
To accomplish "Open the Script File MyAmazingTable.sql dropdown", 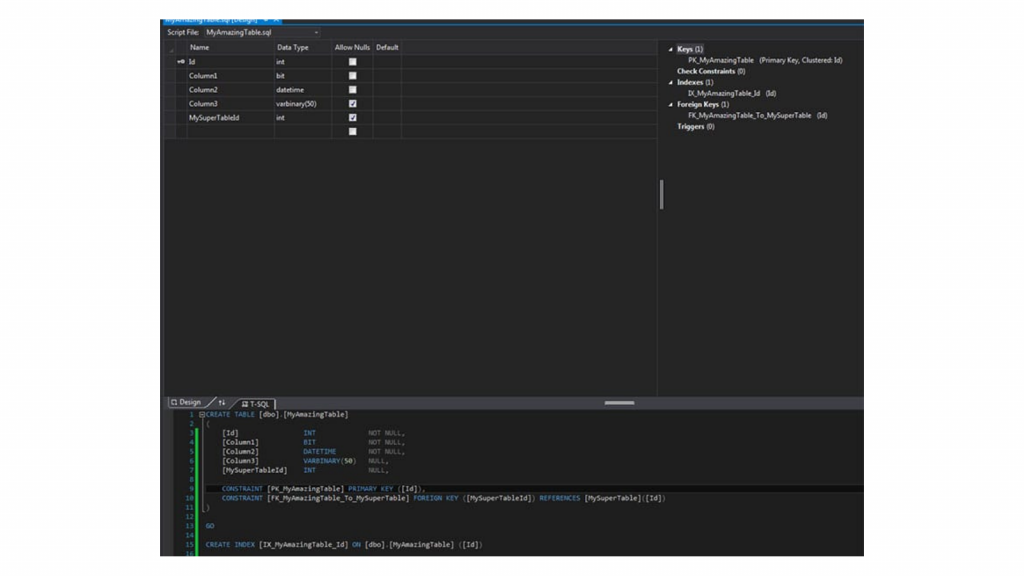I will click(316, 33).
